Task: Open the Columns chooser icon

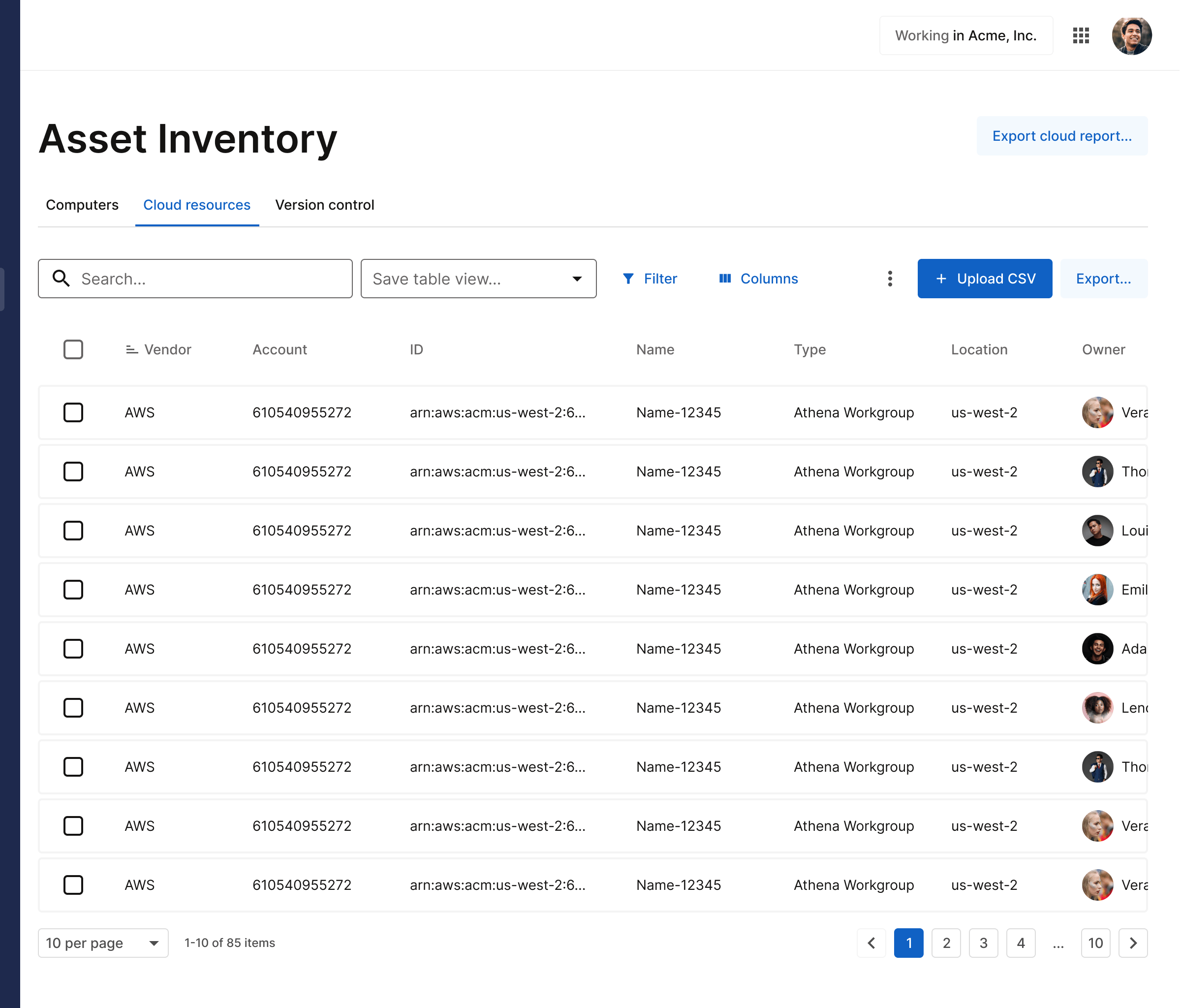Action: 724,279
